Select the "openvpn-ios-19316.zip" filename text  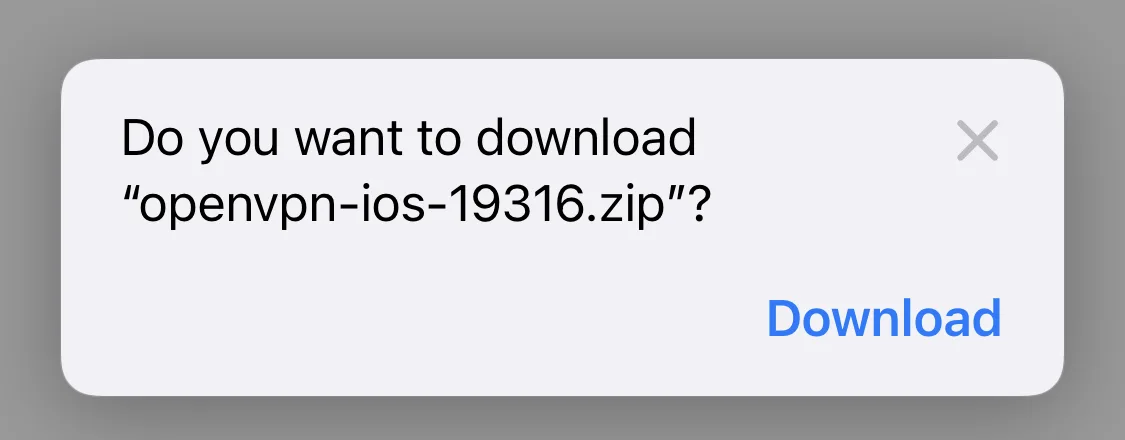(407, 207)
